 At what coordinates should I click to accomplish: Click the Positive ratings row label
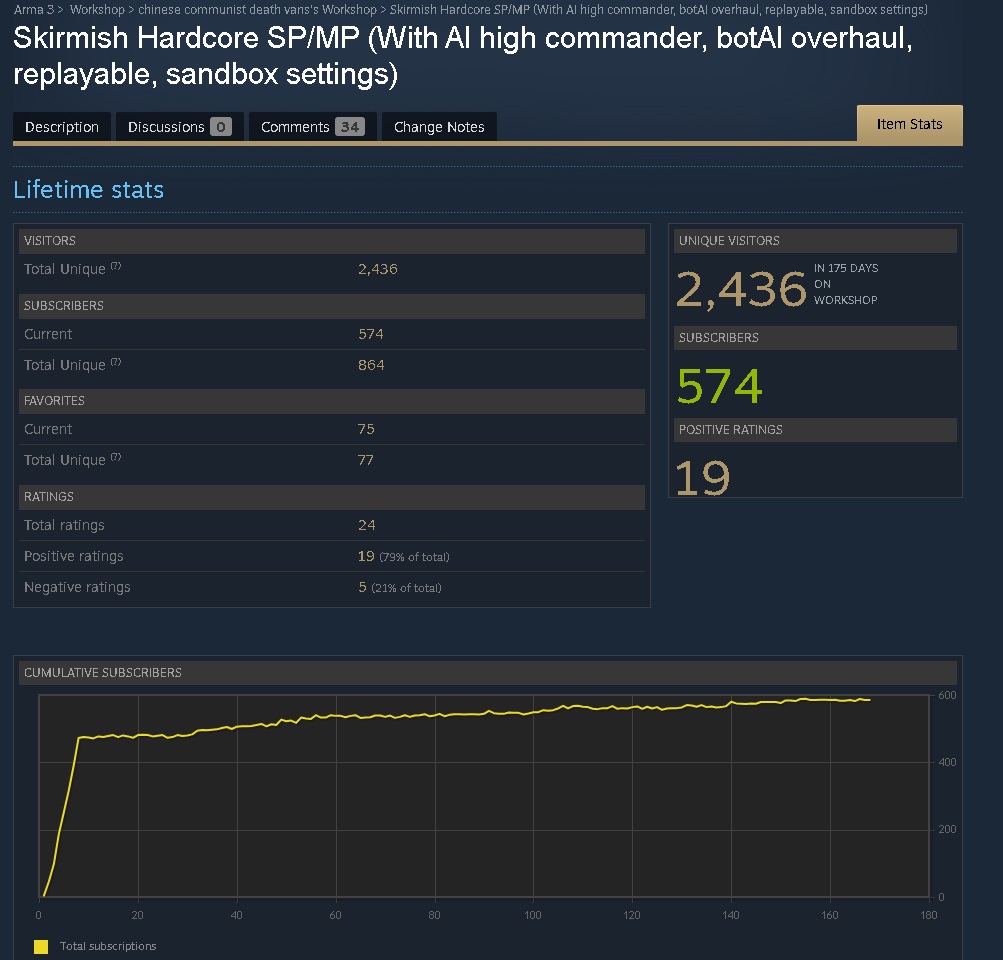click(74, 556)
